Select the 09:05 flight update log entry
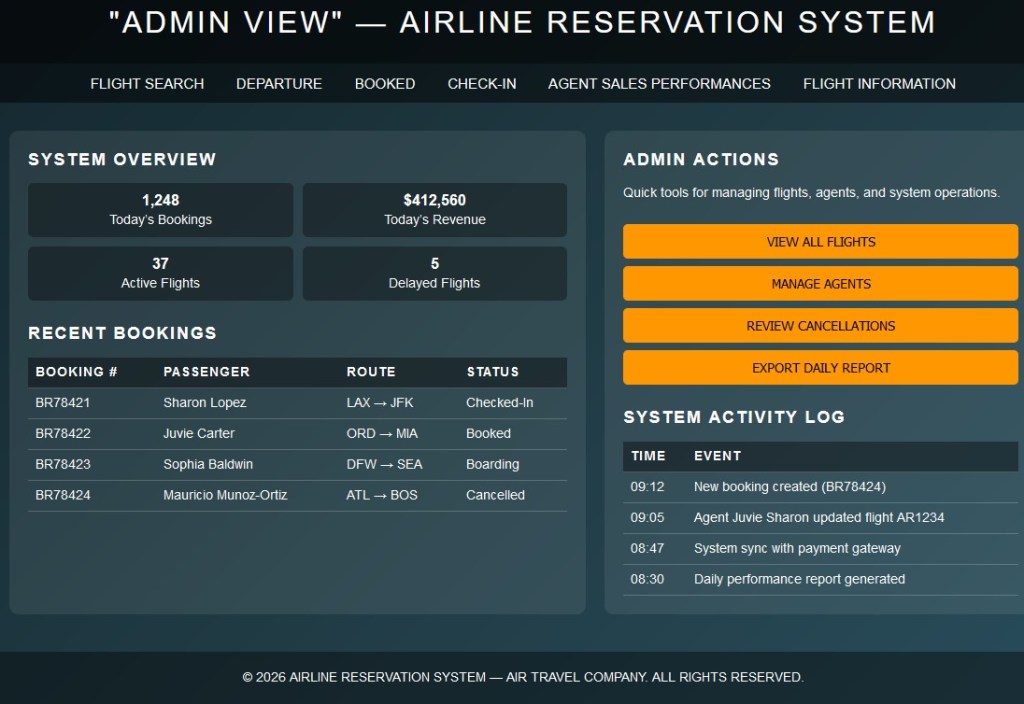The height and width of the screenshot is (704, 1024). point(818,518)
